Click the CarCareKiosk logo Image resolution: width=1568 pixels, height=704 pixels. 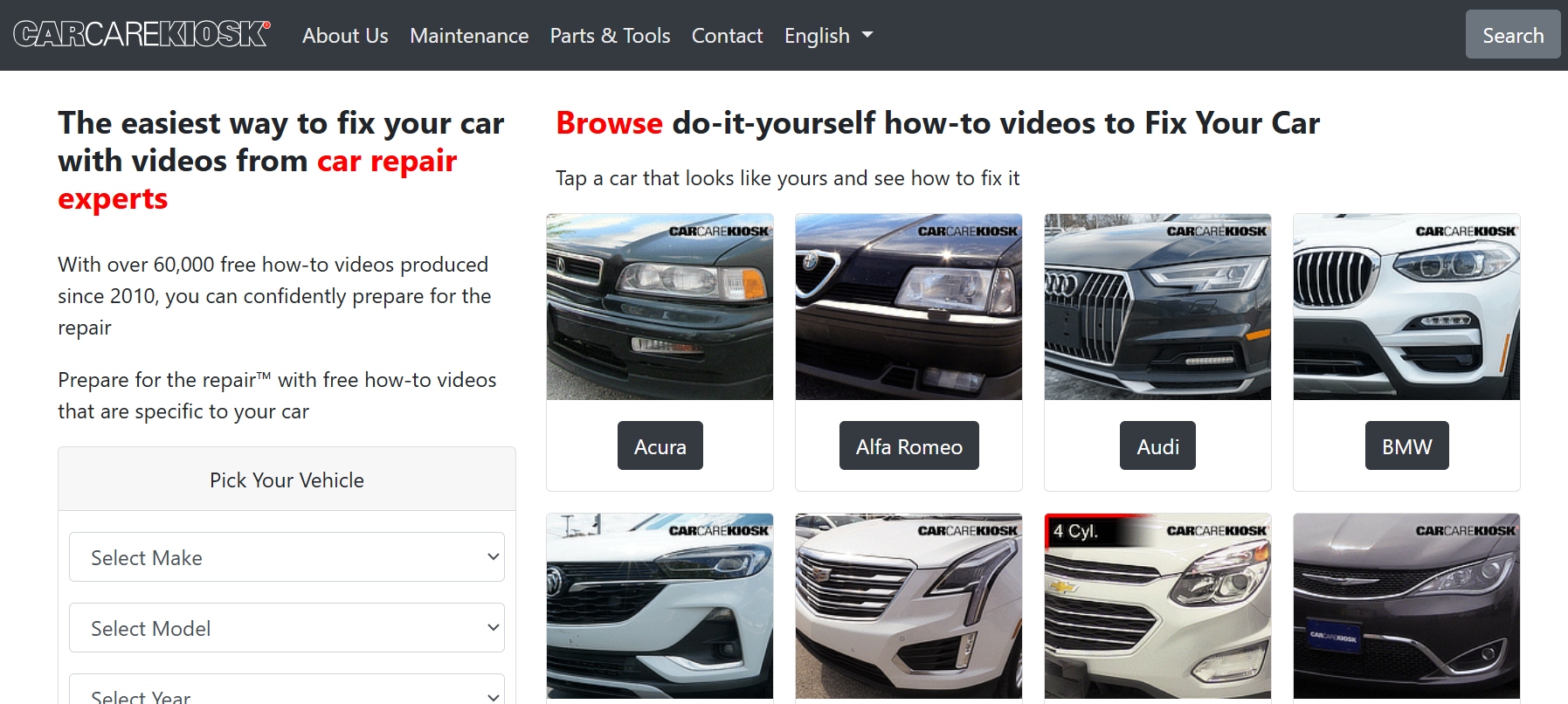coord(142,35)
